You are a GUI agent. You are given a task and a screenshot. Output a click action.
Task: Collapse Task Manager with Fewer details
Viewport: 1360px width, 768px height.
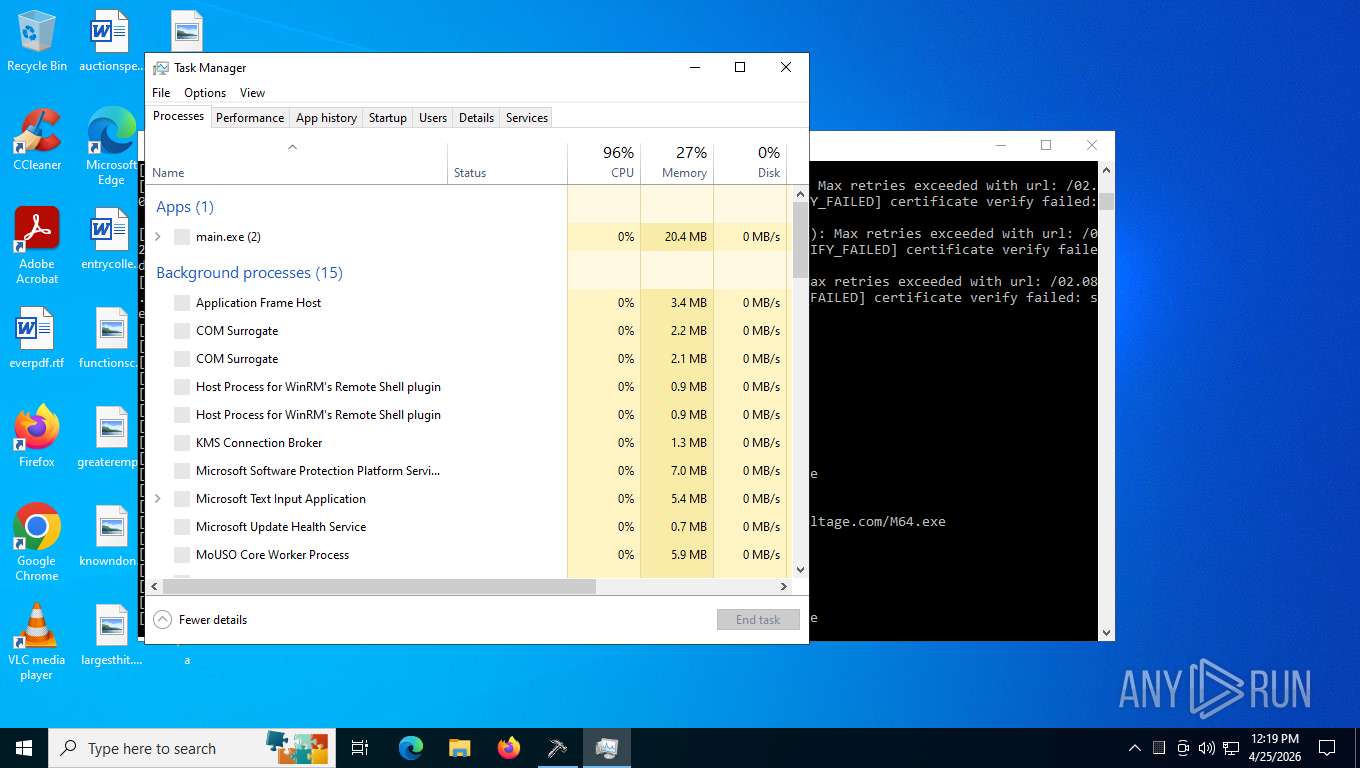point(200,620)
